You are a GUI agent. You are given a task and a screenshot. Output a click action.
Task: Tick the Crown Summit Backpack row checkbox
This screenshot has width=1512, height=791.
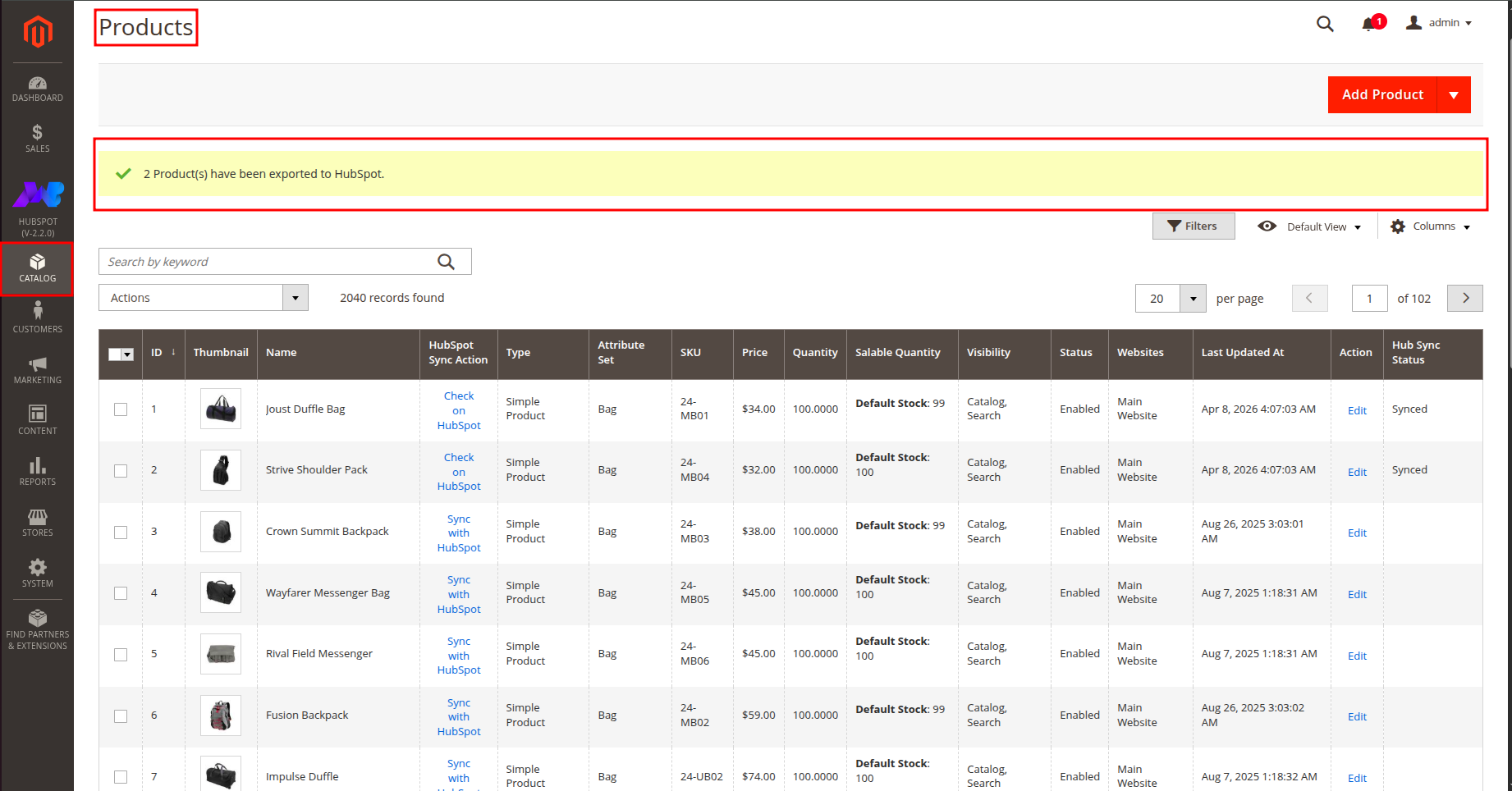(121, 532)
